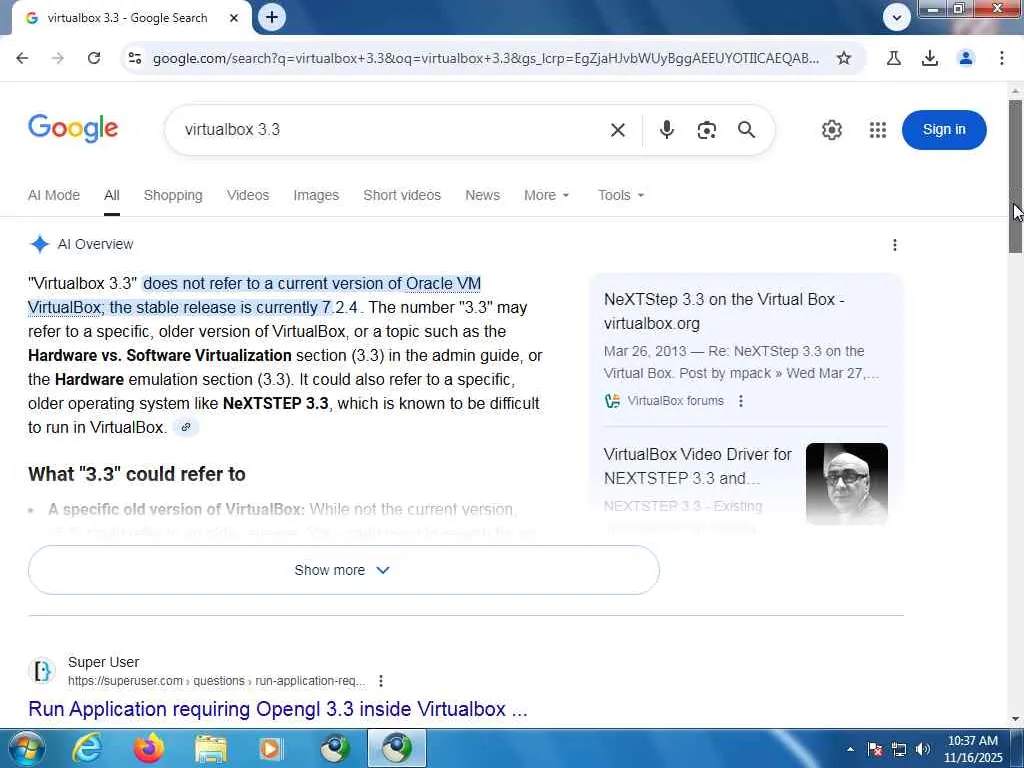The height and width of the screenshot is (768, 1024).
Task: Open Run Application requiring Opengl 3.3 result
Action: 278,709
